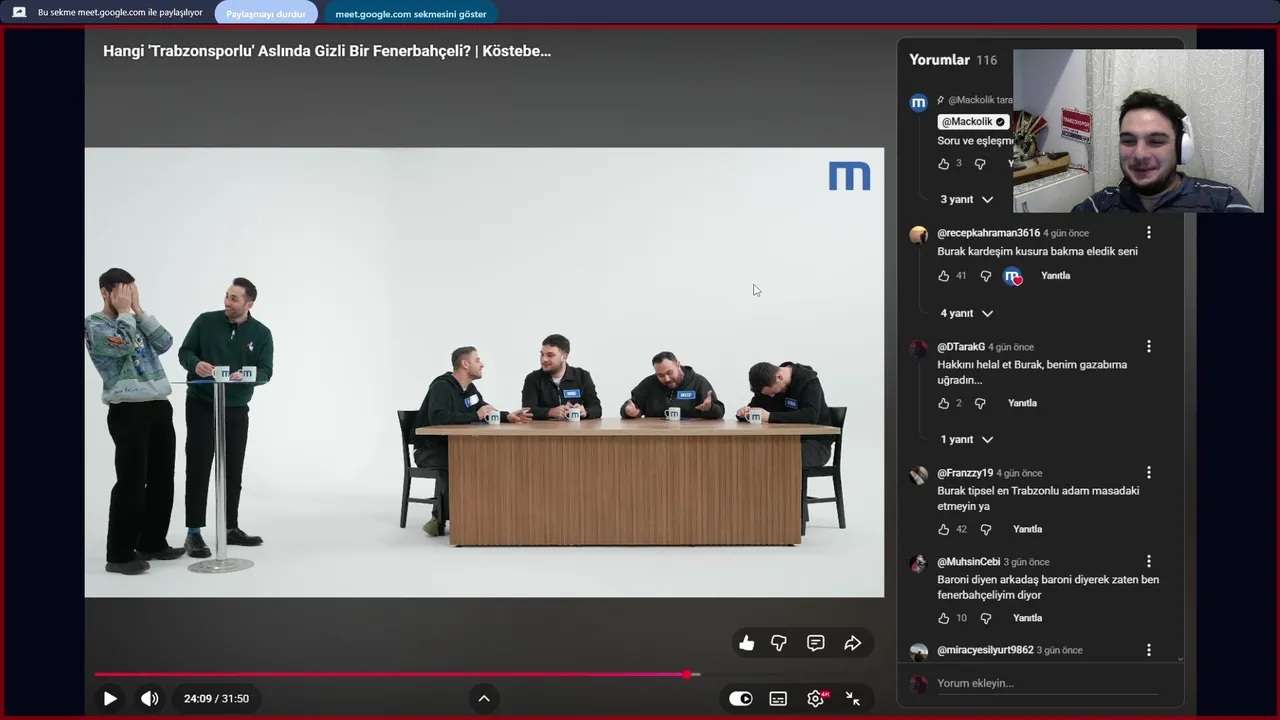The width and height of the screenshot is (1280, 720).
Task: Click Franzzy19's profile avatar
Action: click(x=918, y=475)
